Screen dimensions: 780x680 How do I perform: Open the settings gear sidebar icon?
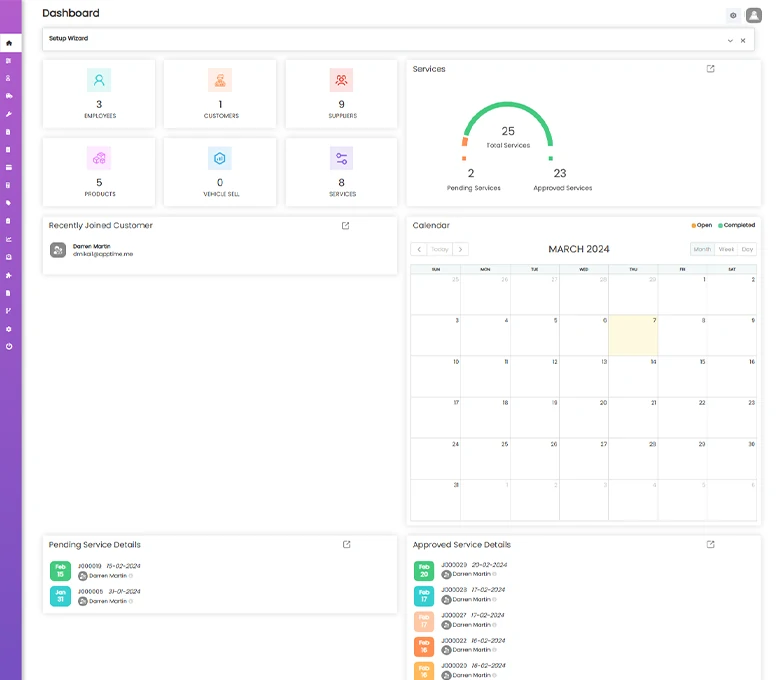coord(8,329)
